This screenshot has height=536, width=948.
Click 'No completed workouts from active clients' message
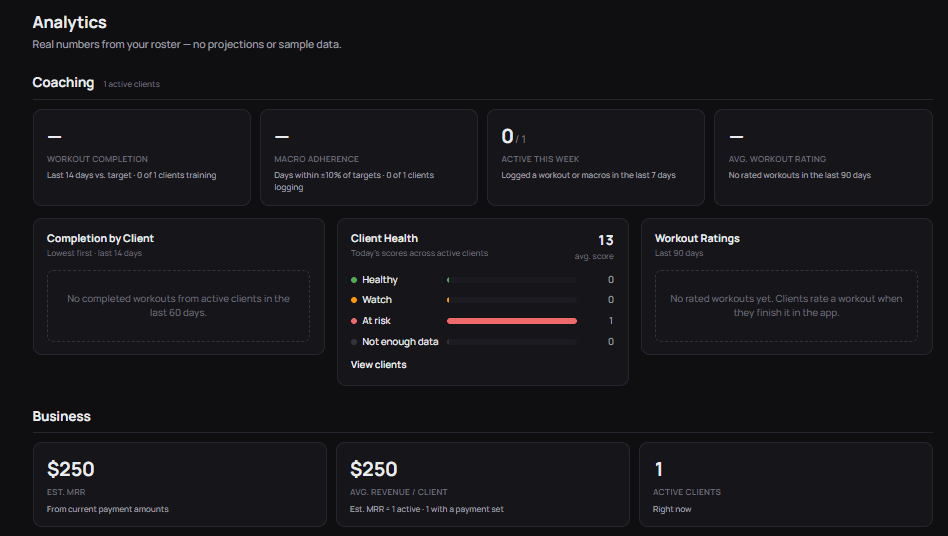click(178, 306)
